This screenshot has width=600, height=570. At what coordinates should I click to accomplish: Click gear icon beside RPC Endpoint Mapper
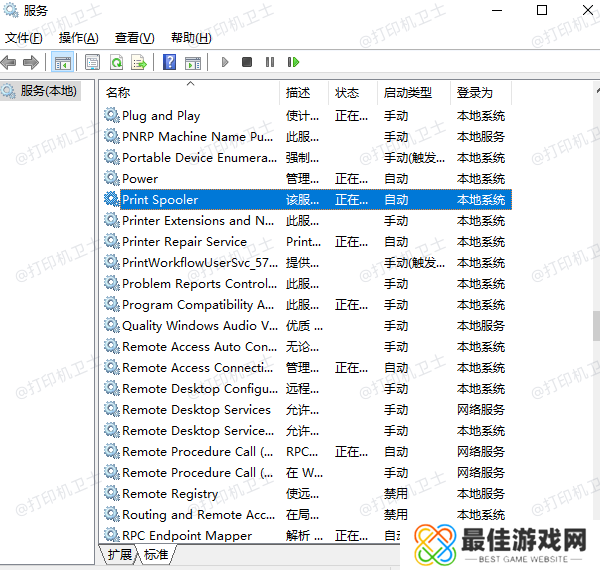[x=112, y=535]
